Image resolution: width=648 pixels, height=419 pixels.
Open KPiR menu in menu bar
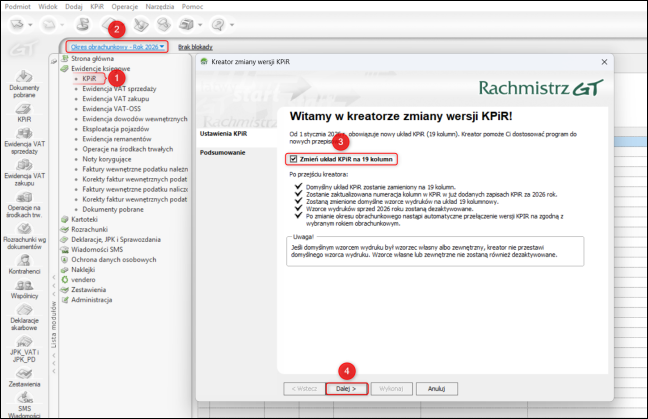point(97,7)
